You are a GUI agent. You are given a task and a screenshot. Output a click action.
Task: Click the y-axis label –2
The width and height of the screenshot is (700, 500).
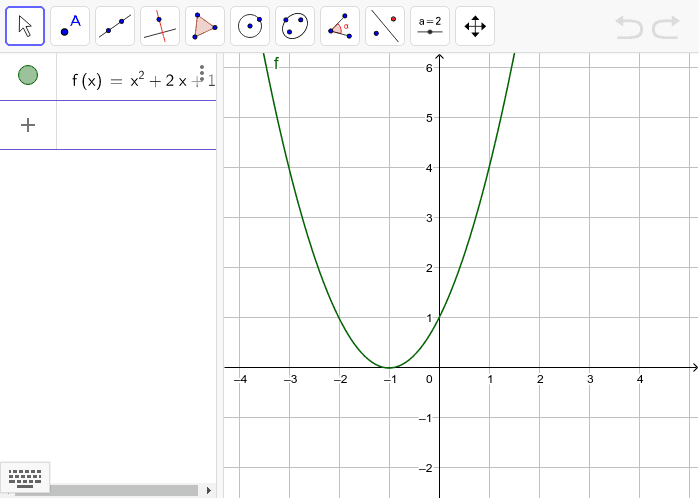click(426, 468)
